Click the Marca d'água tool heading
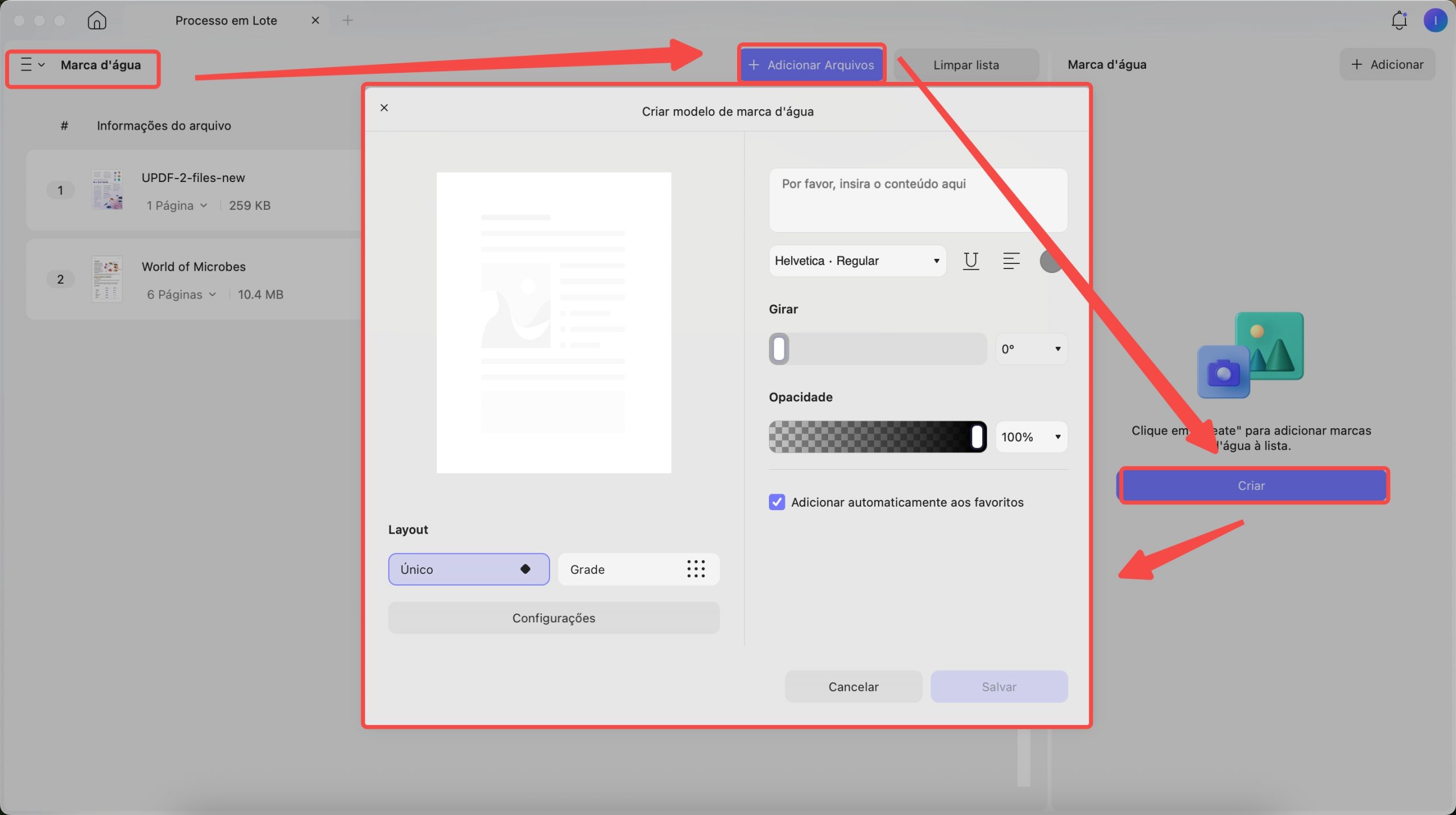The image size is (1456, 815). click(101, 65)
